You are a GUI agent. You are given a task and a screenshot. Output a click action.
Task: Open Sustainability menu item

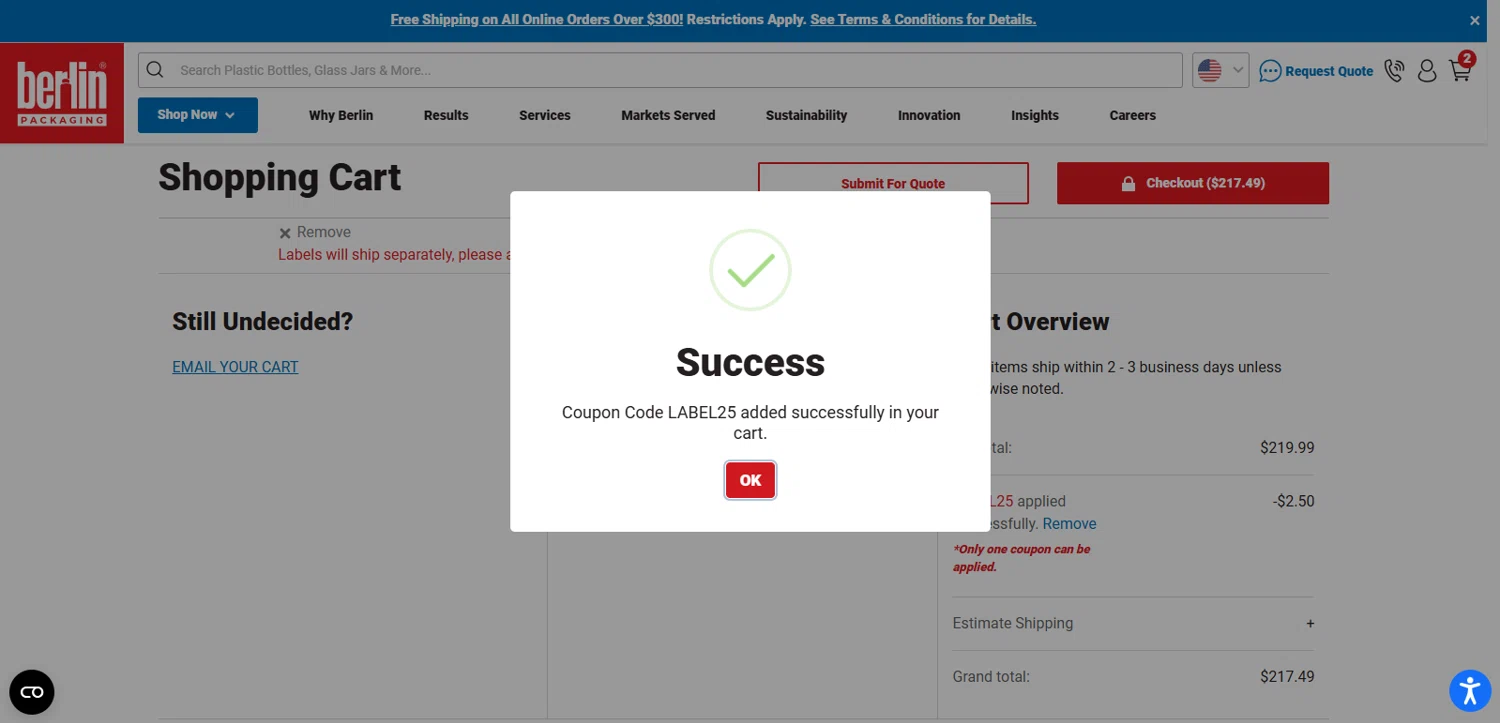click(x=806, y=115)
